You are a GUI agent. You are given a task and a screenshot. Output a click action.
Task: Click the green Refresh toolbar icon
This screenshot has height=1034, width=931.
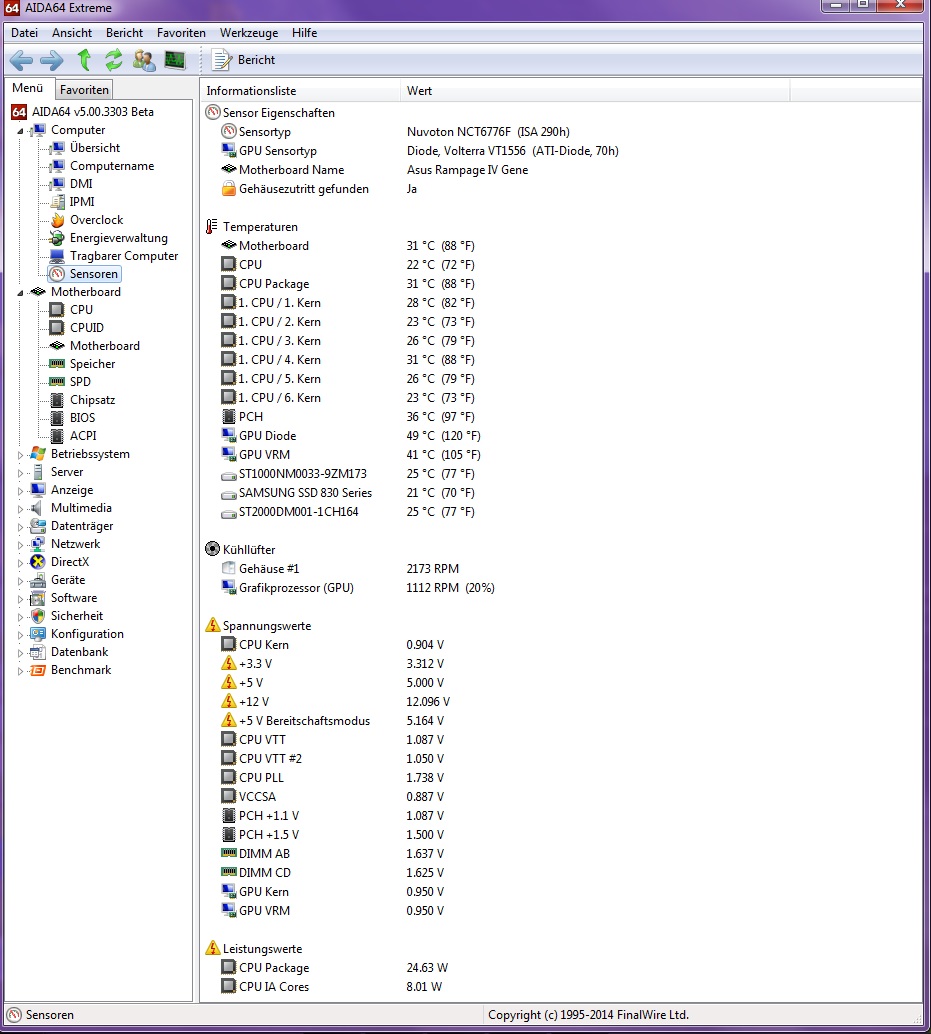pyautogui.click(x=113, y=60)
